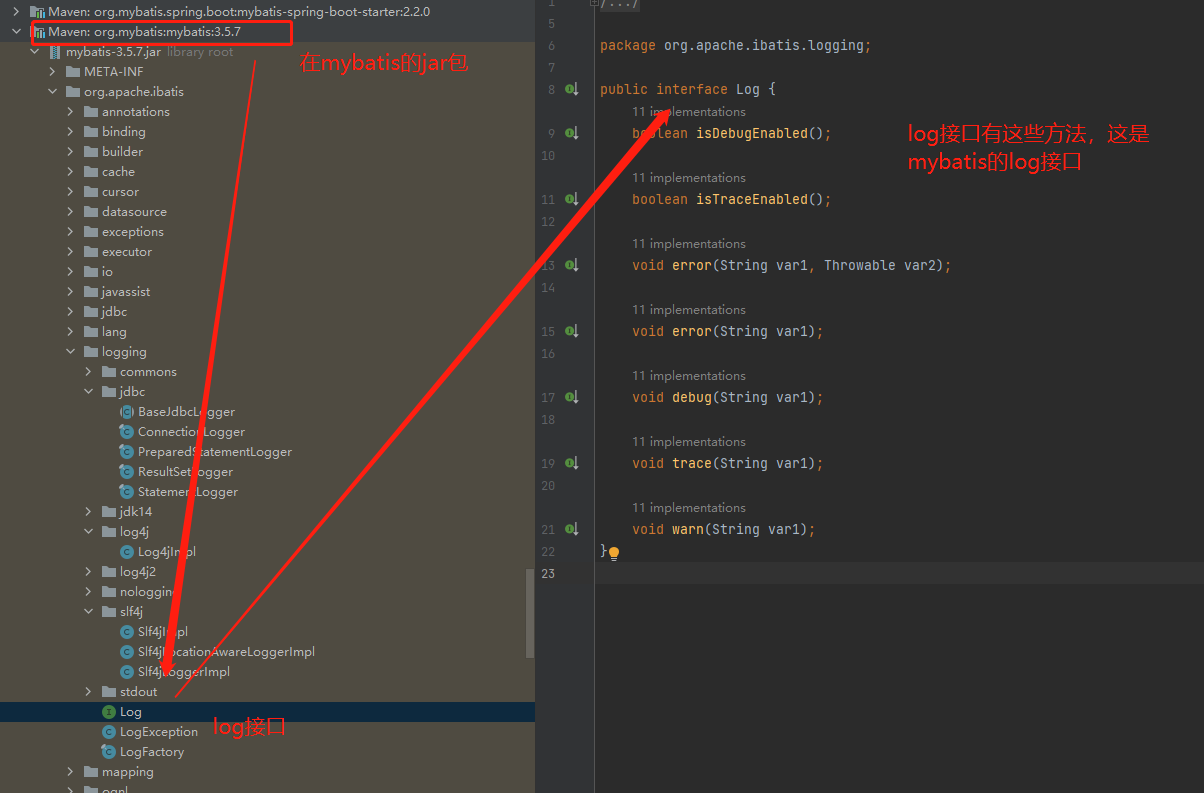This screenshot has height=793, width=1204.
Task: Expand the jdk14 package
Action: (89, 512)
